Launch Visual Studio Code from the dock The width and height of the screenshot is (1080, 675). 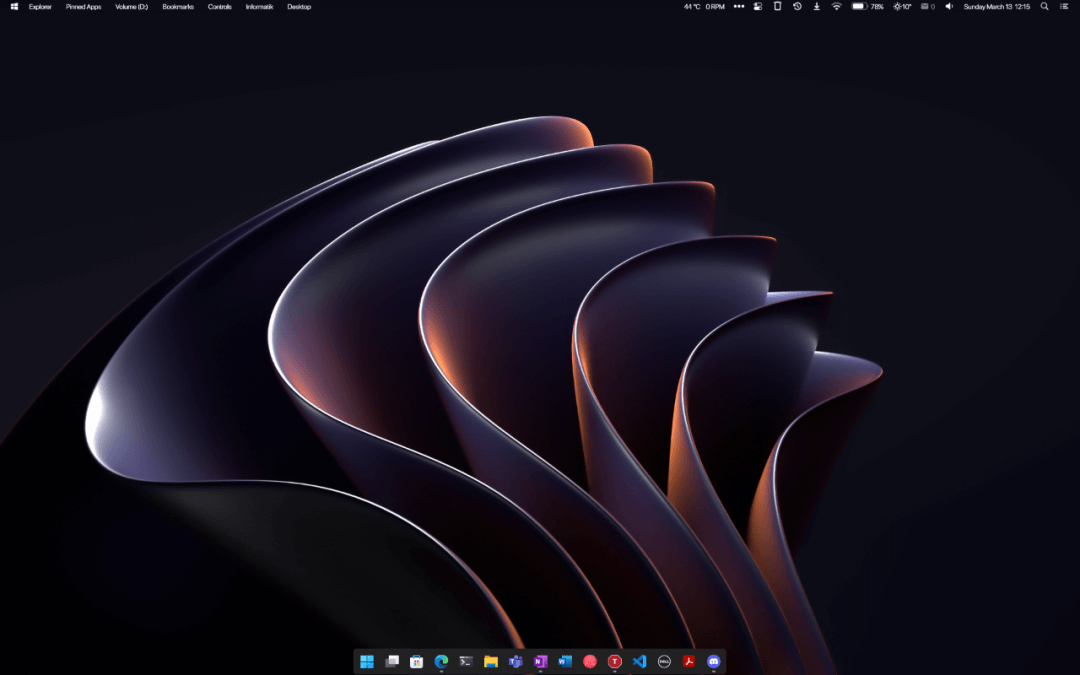(640, 661)
